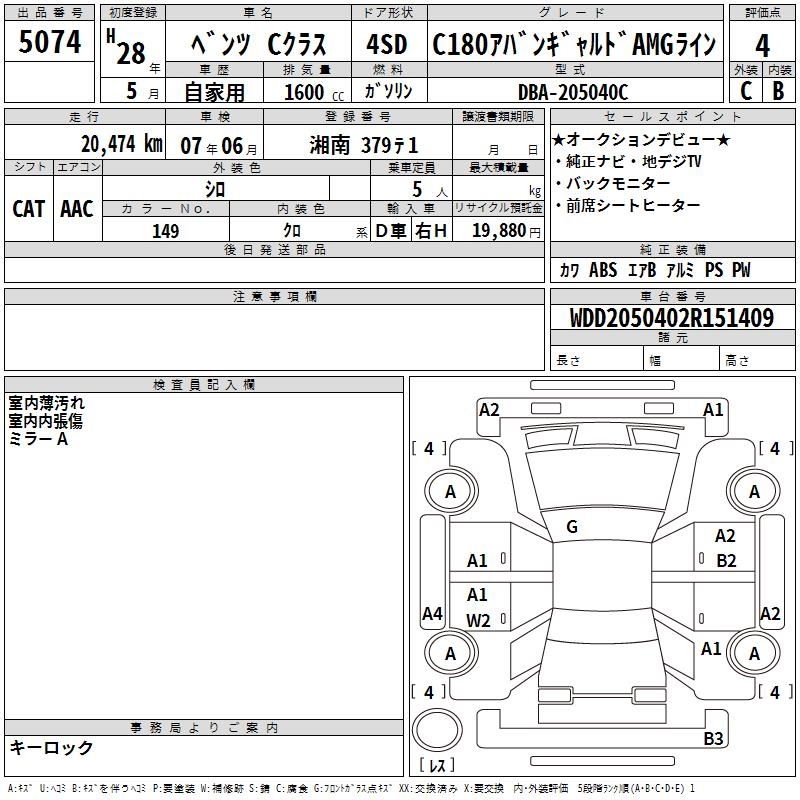Select the 前席シートヒーター sales point
The image size is (800, 800).
tap(628, 205)
